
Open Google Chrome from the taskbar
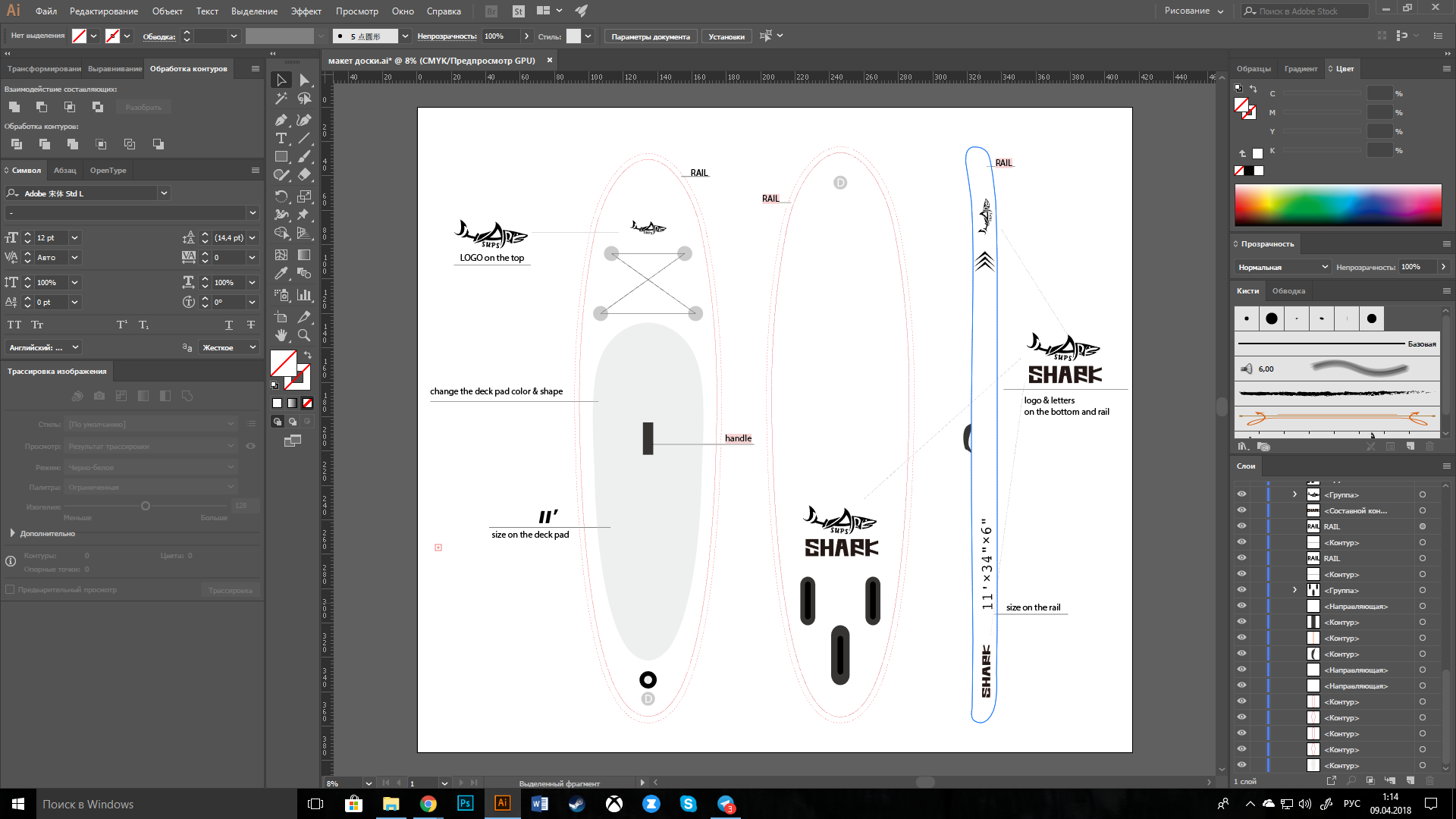428,804
